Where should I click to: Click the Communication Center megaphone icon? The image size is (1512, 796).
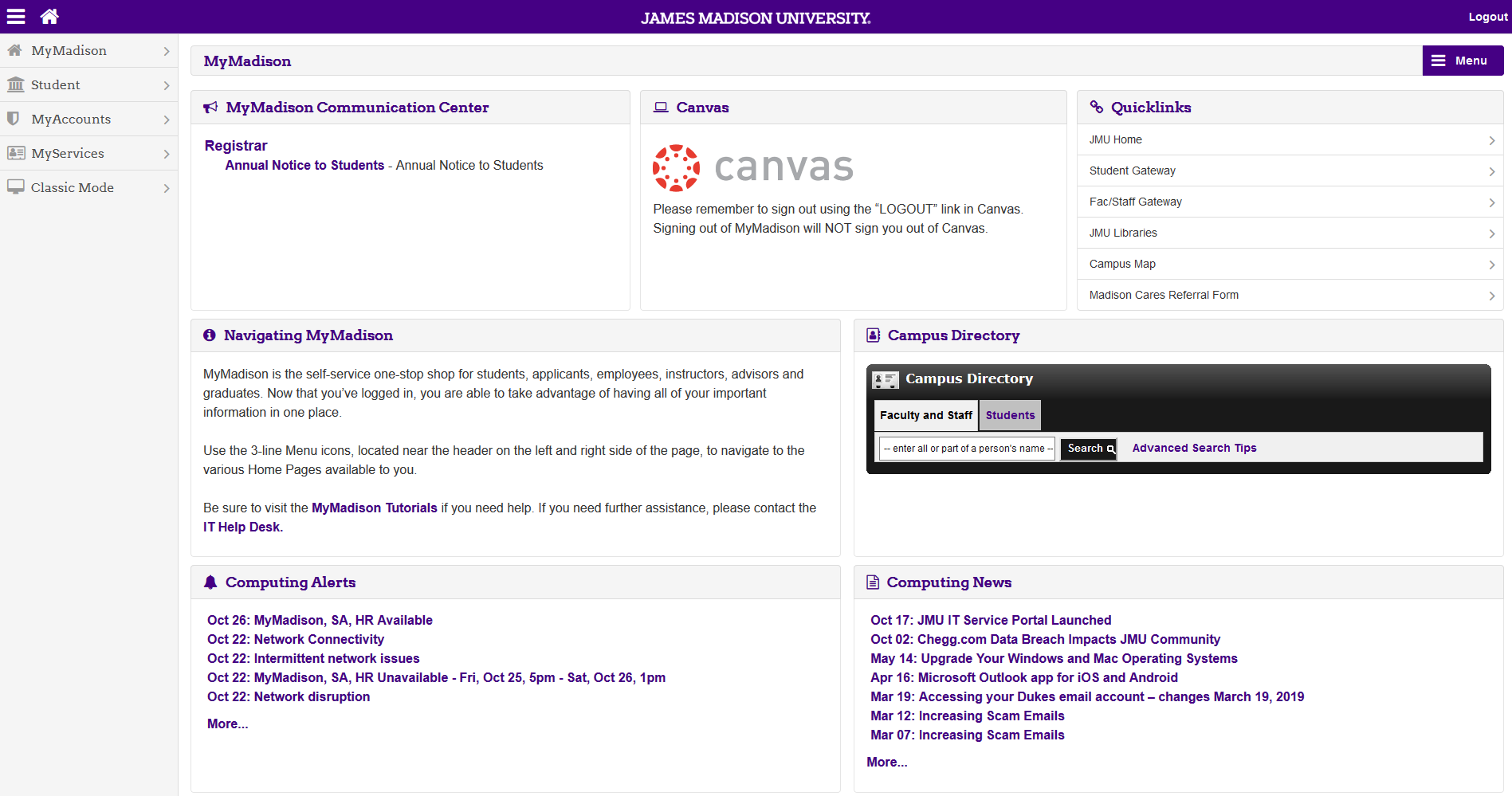click(x=210, y=108)
